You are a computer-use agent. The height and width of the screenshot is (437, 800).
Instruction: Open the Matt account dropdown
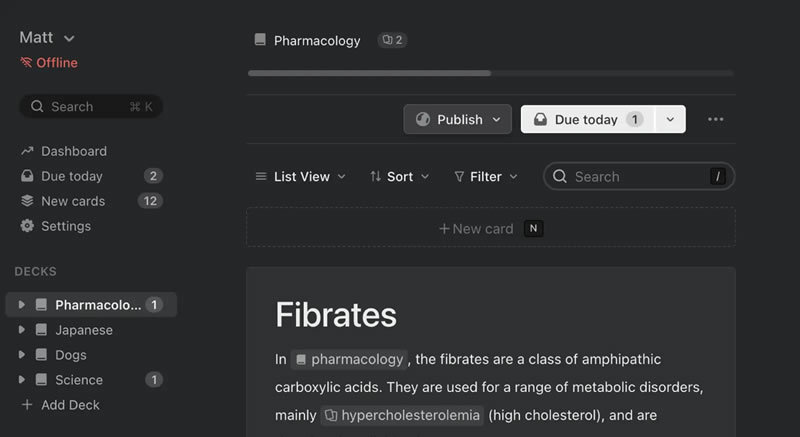click(47, 37)
